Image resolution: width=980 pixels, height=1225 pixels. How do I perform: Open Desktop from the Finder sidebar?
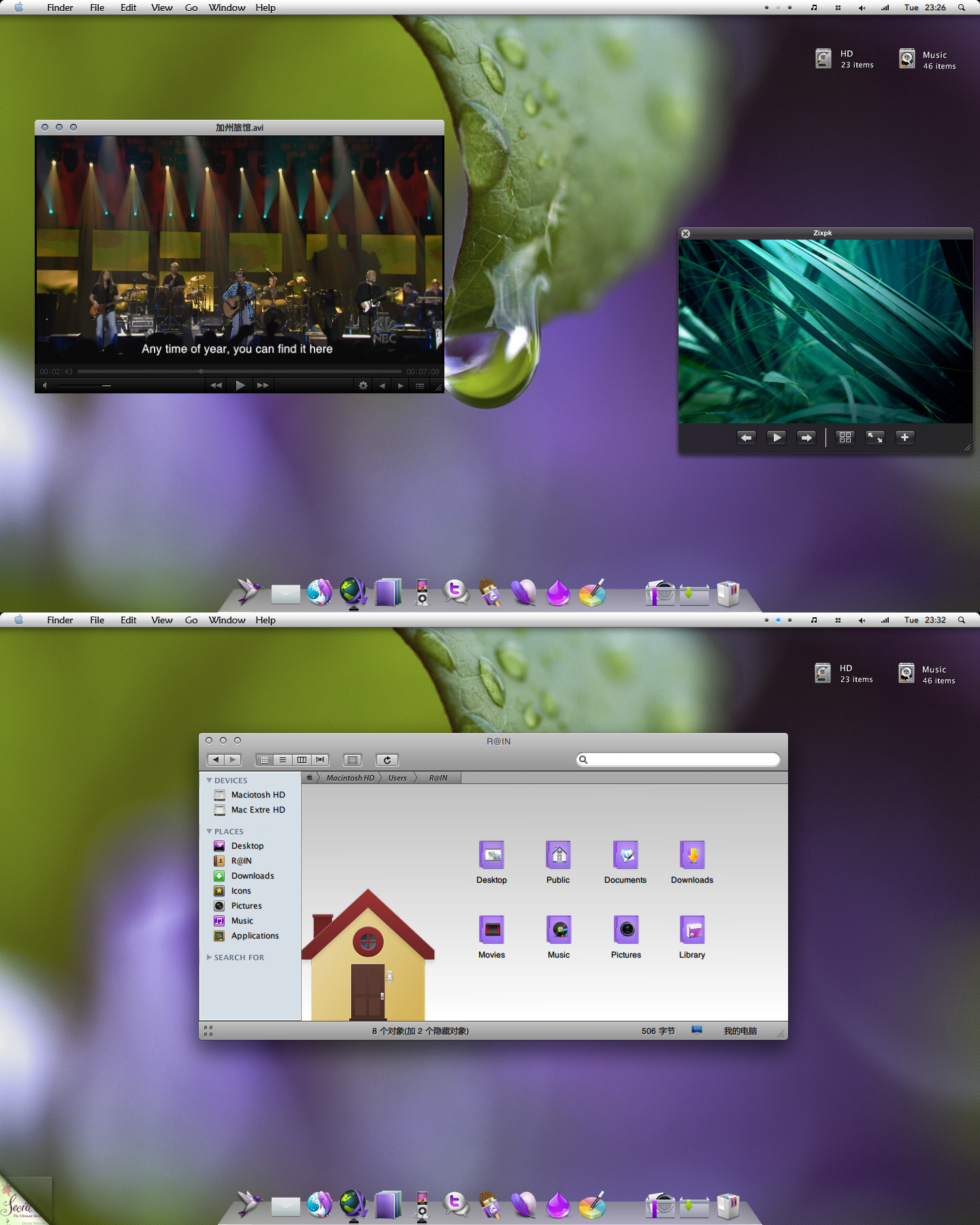[239, 846]
